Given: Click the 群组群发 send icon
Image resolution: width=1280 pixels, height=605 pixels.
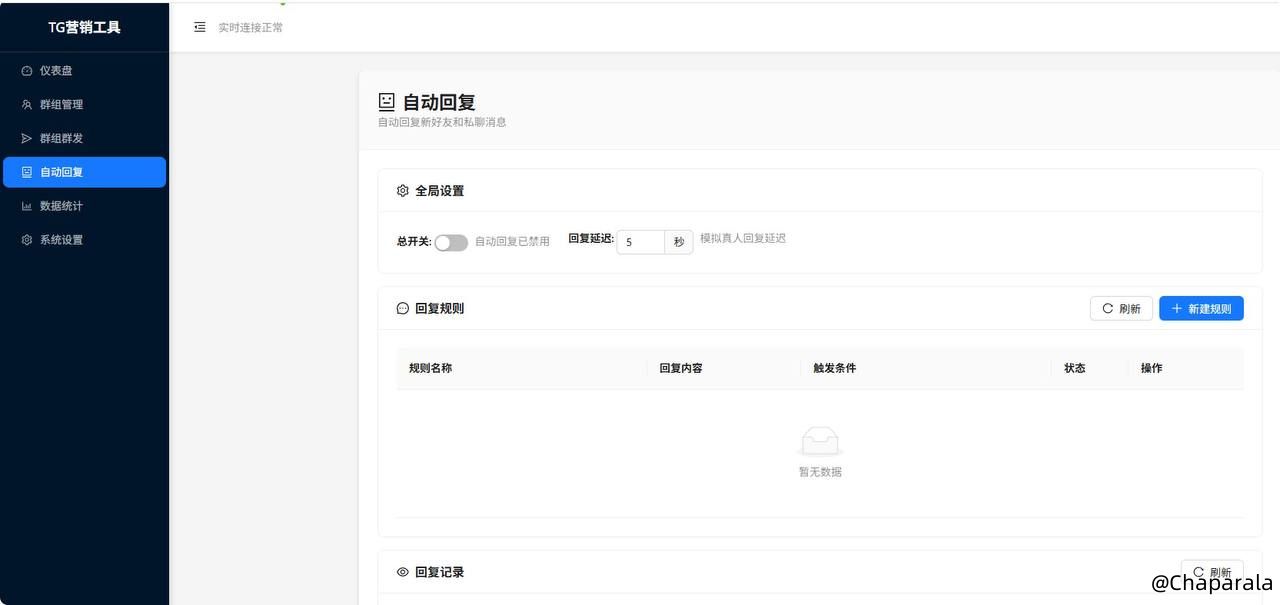Looking at the screenshot, I should pos(27,138).
